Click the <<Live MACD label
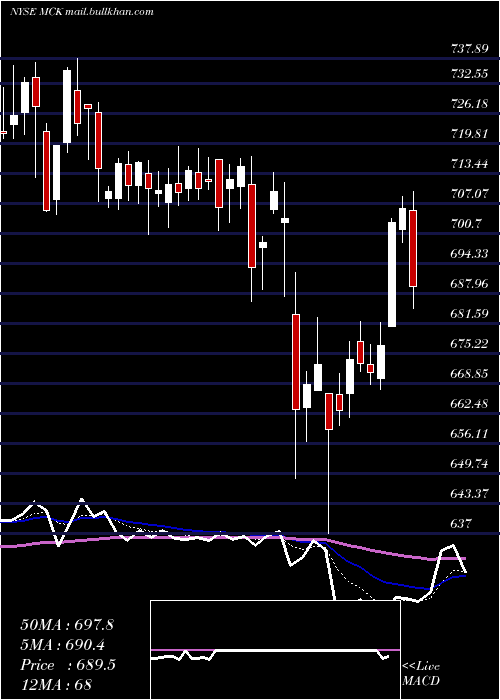 click(x=421, y=673)
